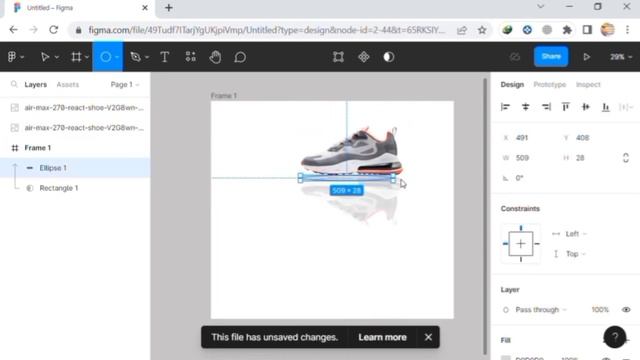This screenshot has width=640, height=360.
Task: Open the help question mark button
Action: [x=615, y=337]
